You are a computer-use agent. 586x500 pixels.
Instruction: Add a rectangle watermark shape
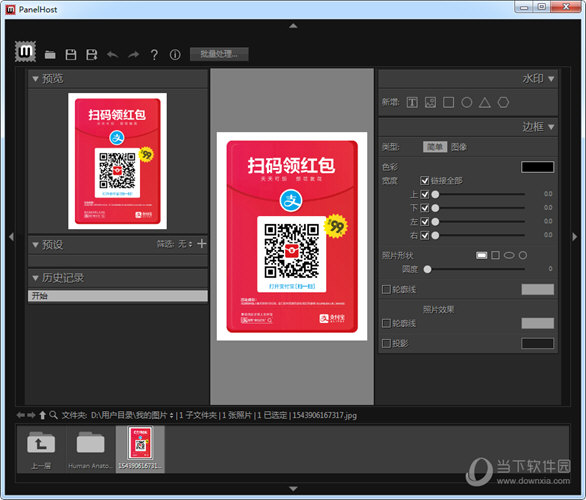[448, 102]
